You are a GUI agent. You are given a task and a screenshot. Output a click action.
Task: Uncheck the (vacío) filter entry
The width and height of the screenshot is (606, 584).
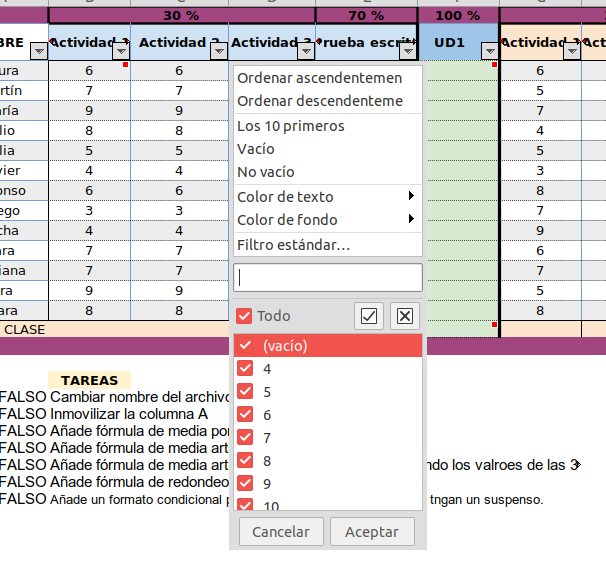245,345
